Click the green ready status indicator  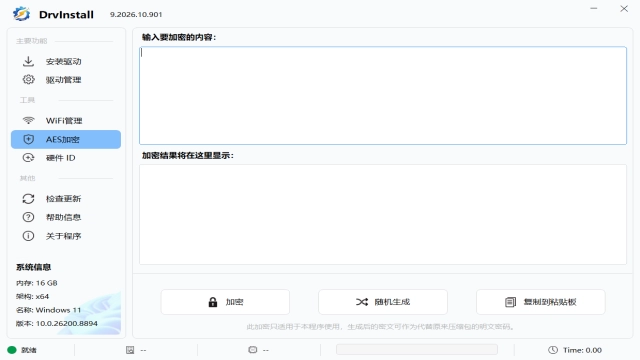11,350
